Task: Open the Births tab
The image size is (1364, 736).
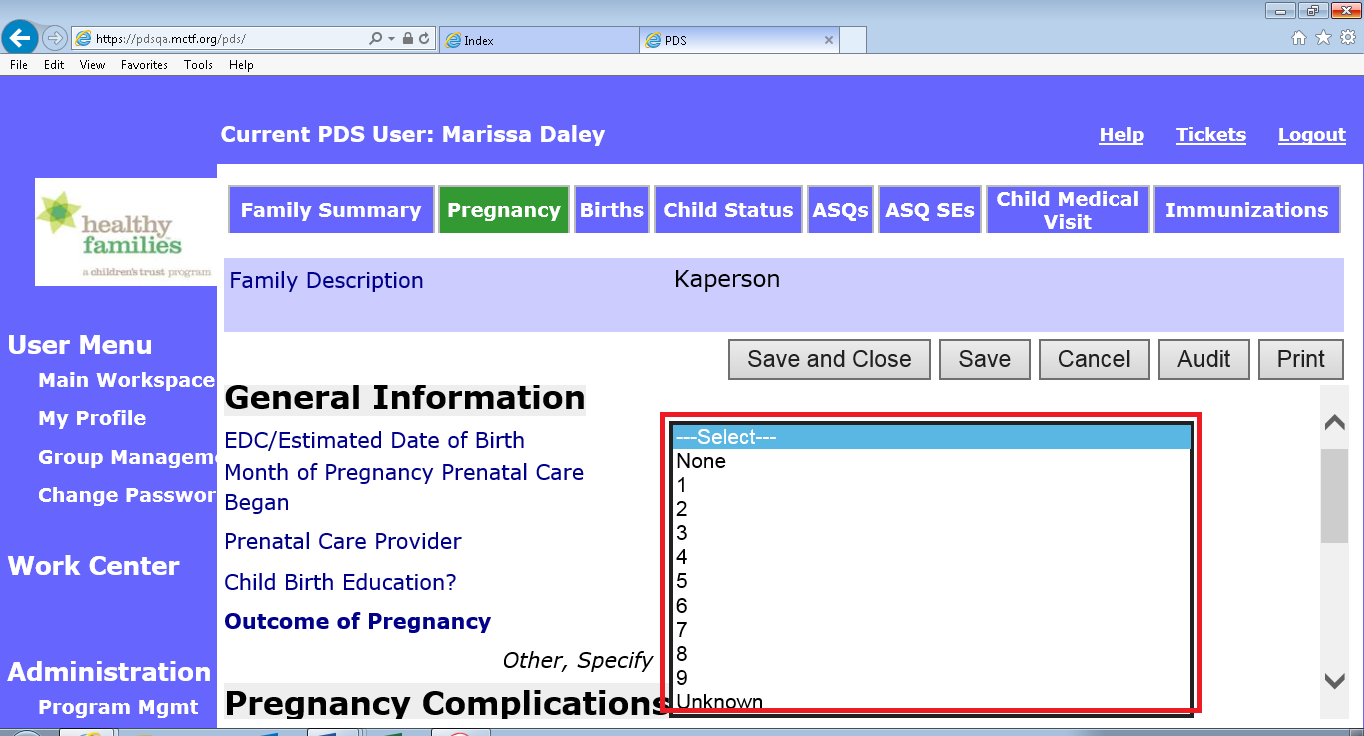Action: pos(612,210)
